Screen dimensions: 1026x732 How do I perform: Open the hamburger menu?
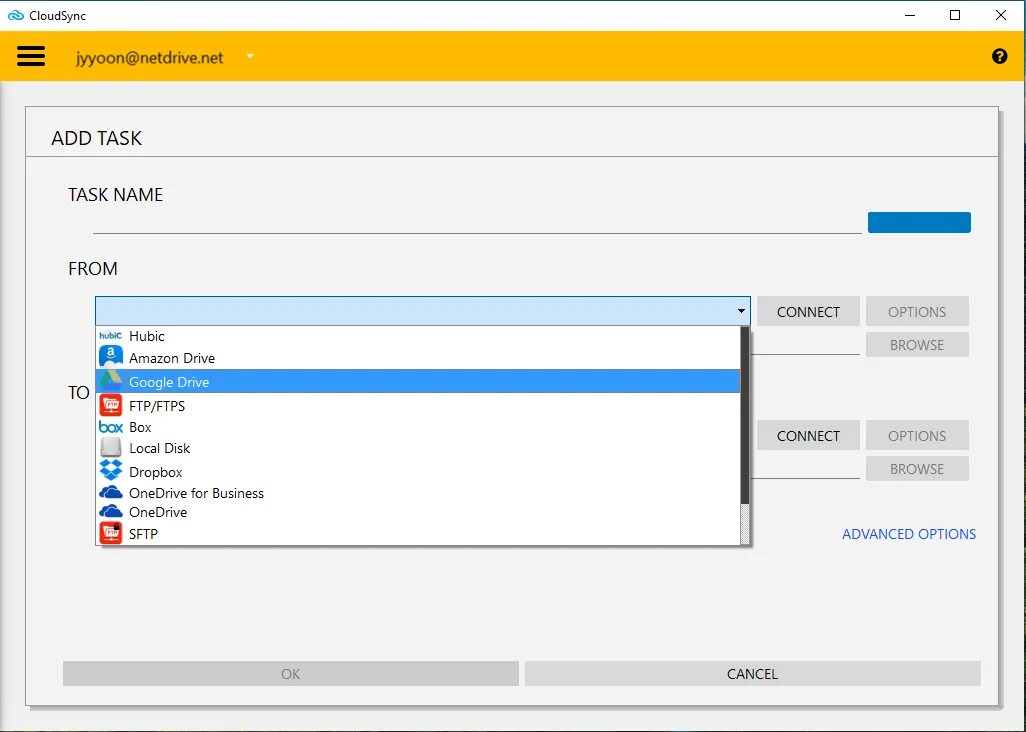[x=31, y=56]
